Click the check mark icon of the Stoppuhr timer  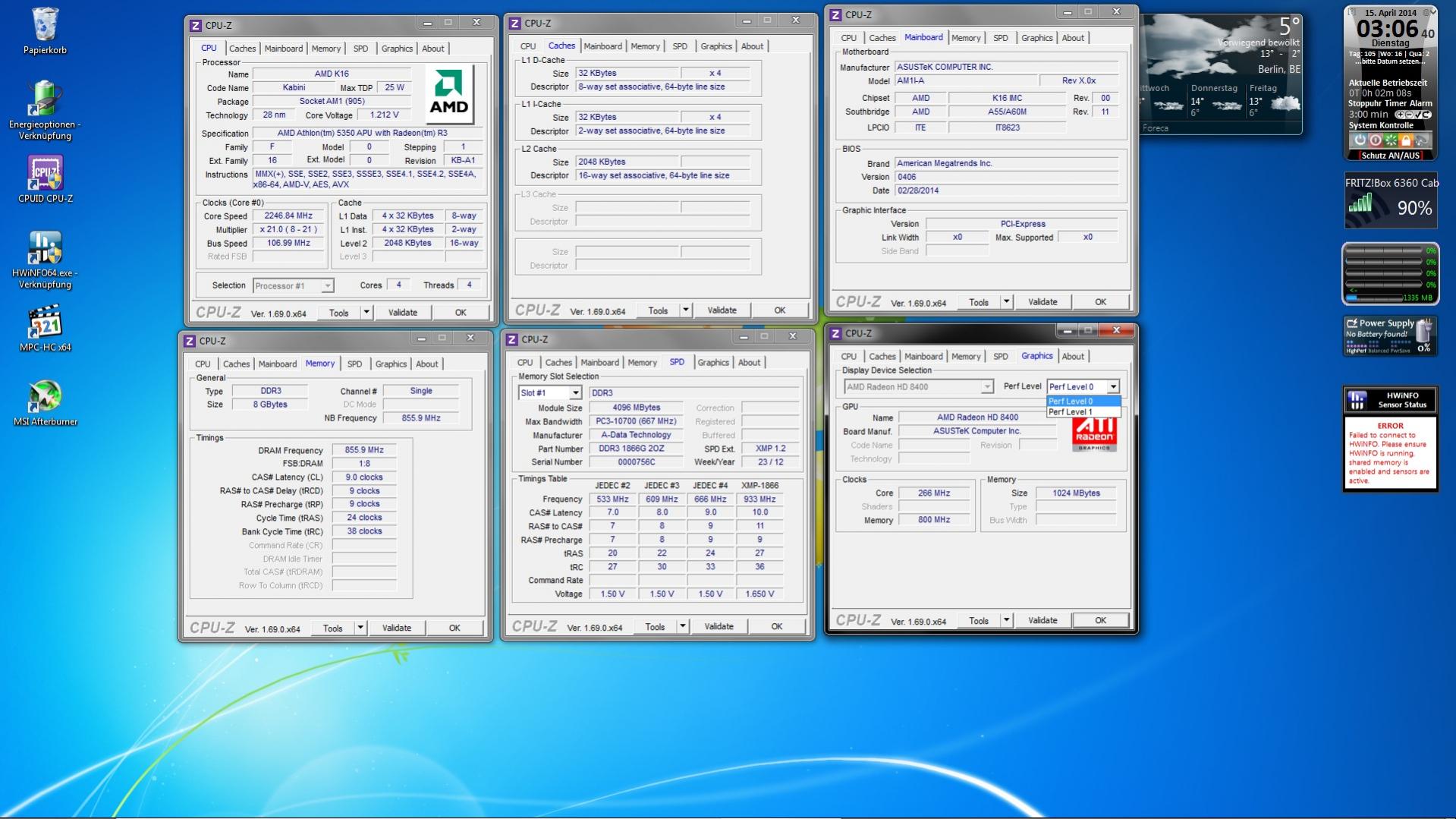pos(1417,115)
